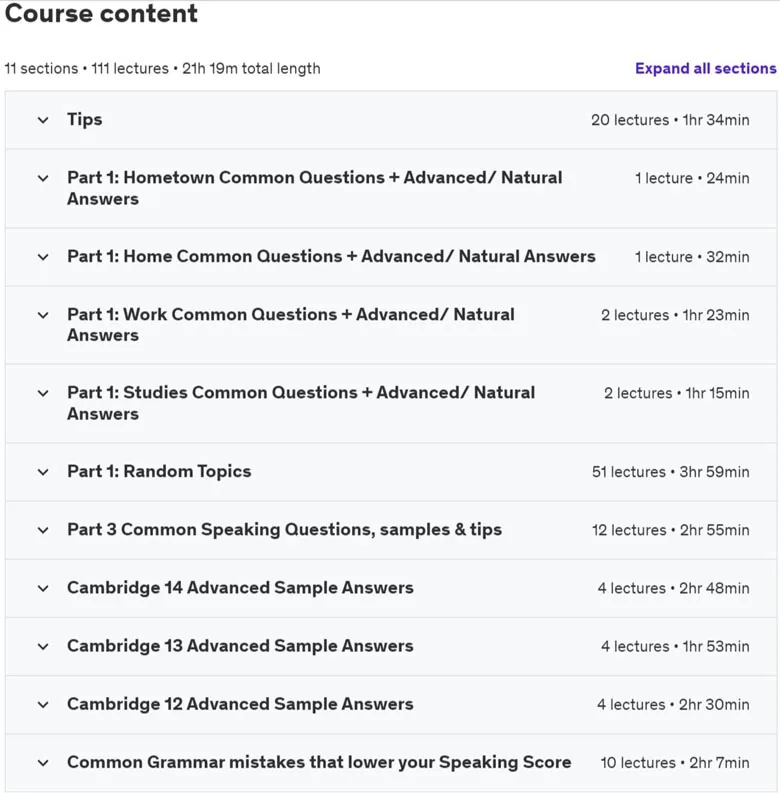Screen dimensions: 780x793
Task: Expand the Cambridge 13 Advanced Sample Answers chevron
Action: (43, 646)
